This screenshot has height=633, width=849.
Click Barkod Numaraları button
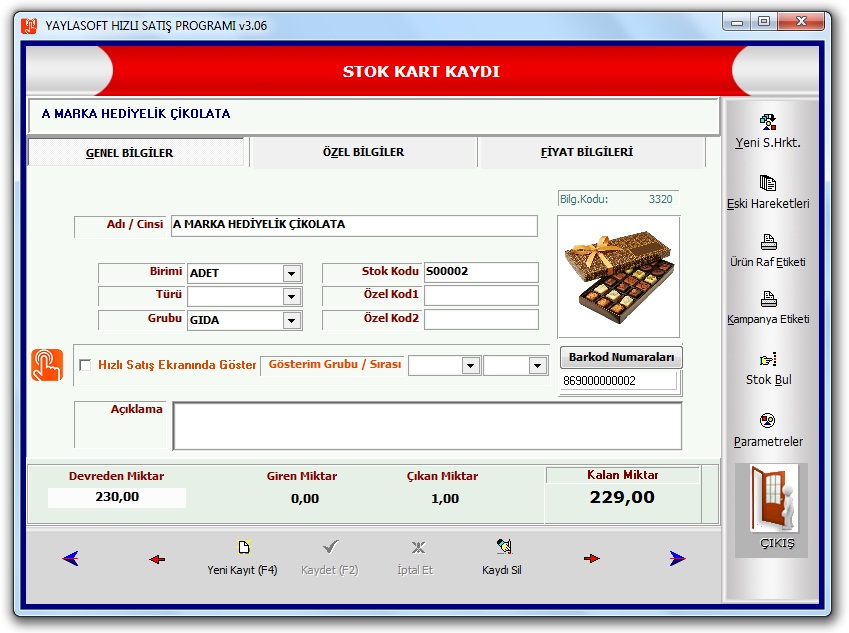pyautogui.click(x=621, y=357)
